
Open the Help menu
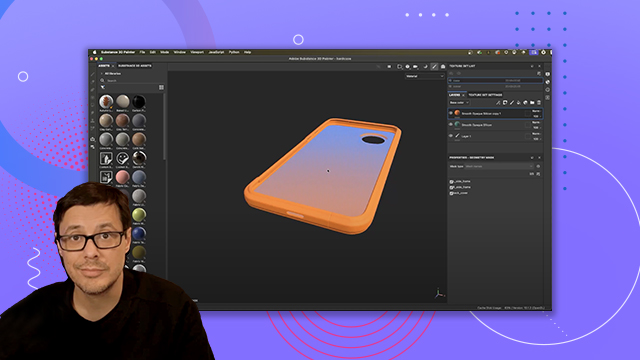(x=247, y=52)
